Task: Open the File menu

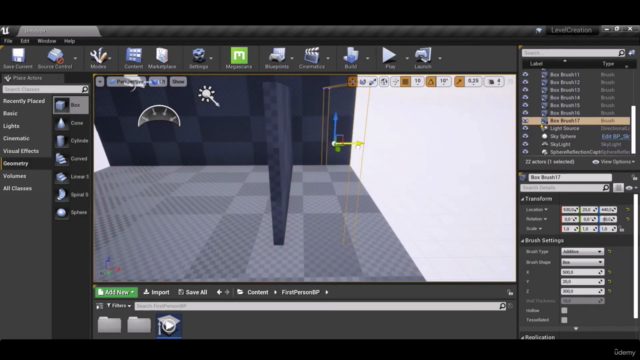Action: (8, 41)
